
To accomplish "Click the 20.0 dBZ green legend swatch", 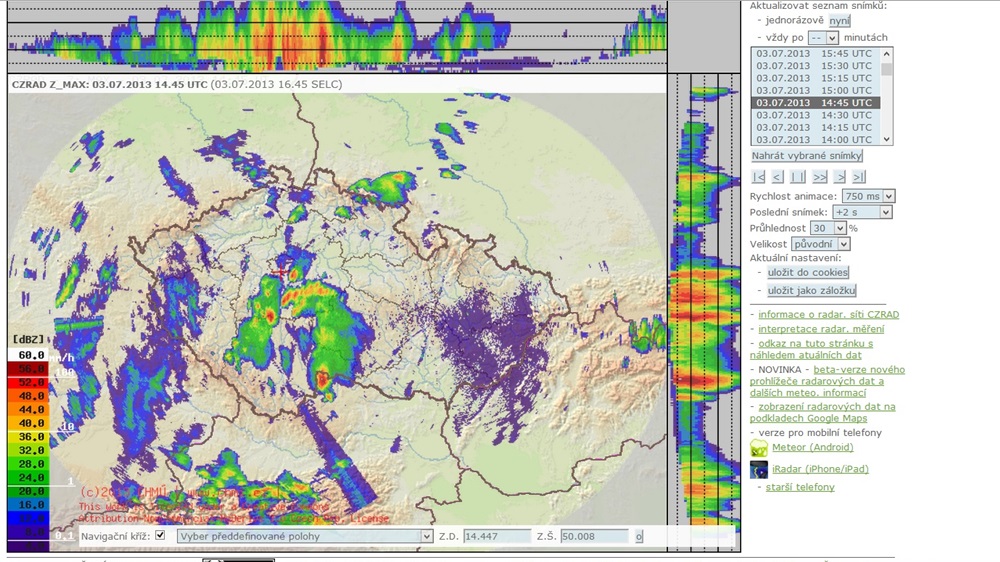I will pyautogui.click(x=28, y=491).
